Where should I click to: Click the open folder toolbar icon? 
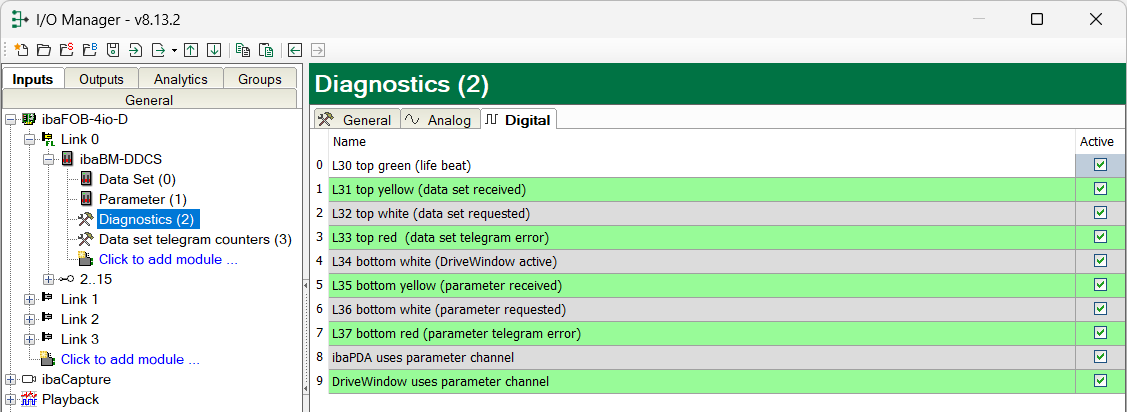pyautogui.click(x=43, y=50)
